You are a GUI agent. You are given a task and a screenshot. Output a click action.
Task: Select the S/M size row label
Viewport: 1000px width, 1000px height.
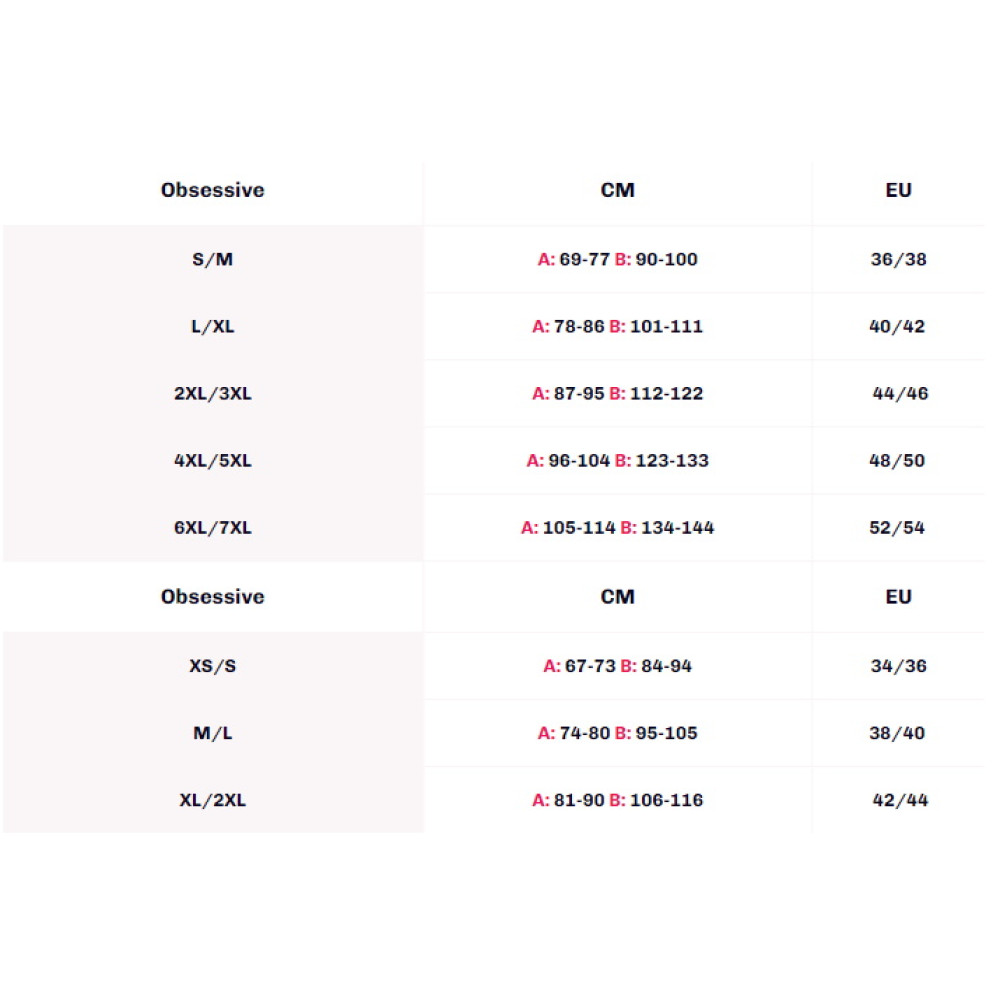click(x=212, y=260)
